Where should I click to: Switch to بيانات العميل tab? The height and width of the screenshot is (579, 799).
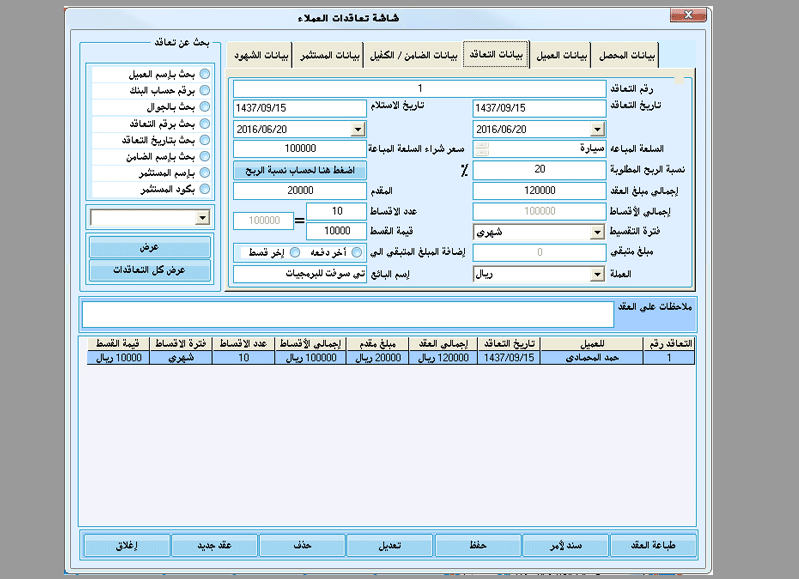tap(561, 55)
